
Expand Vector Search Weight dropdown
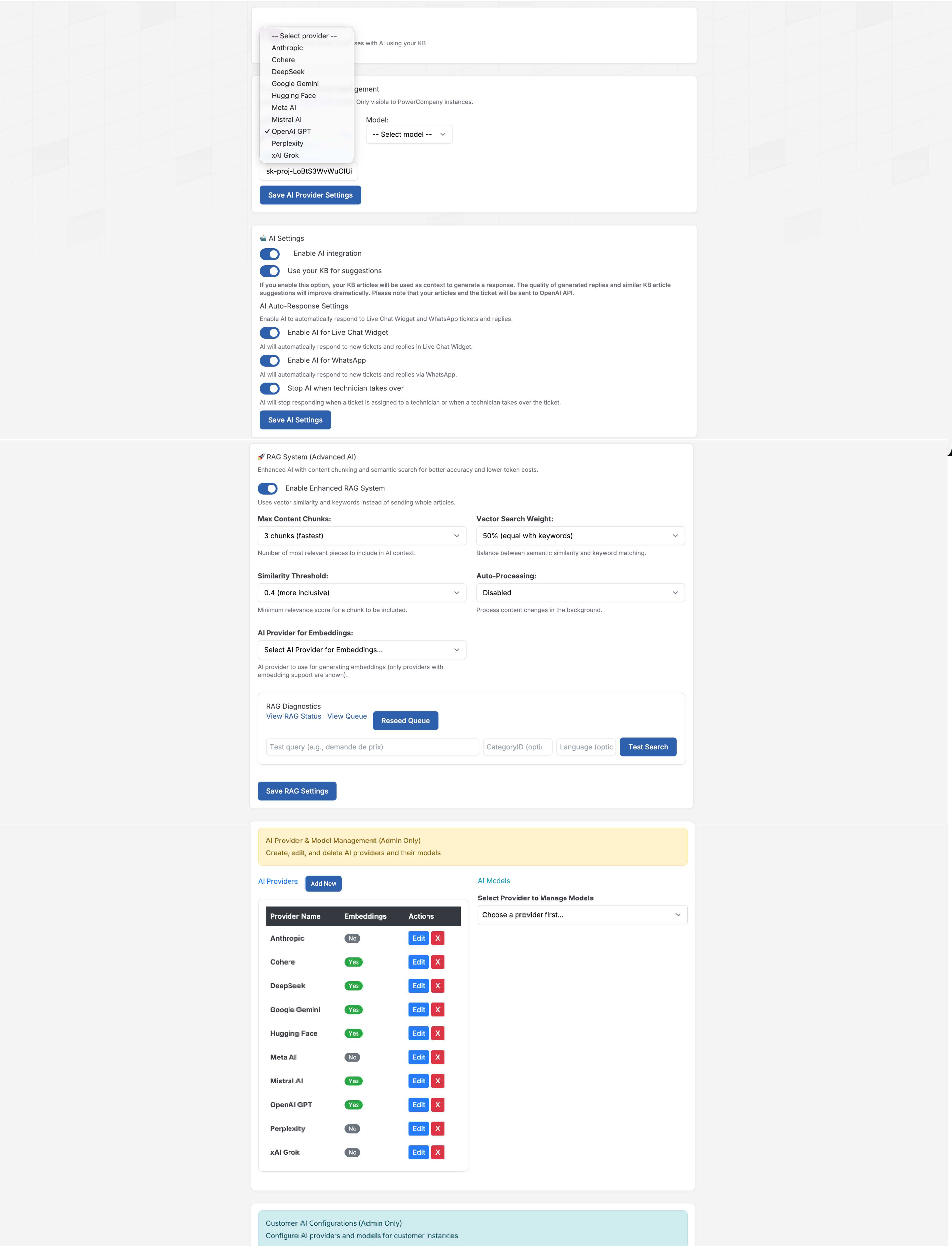(580, 535)
